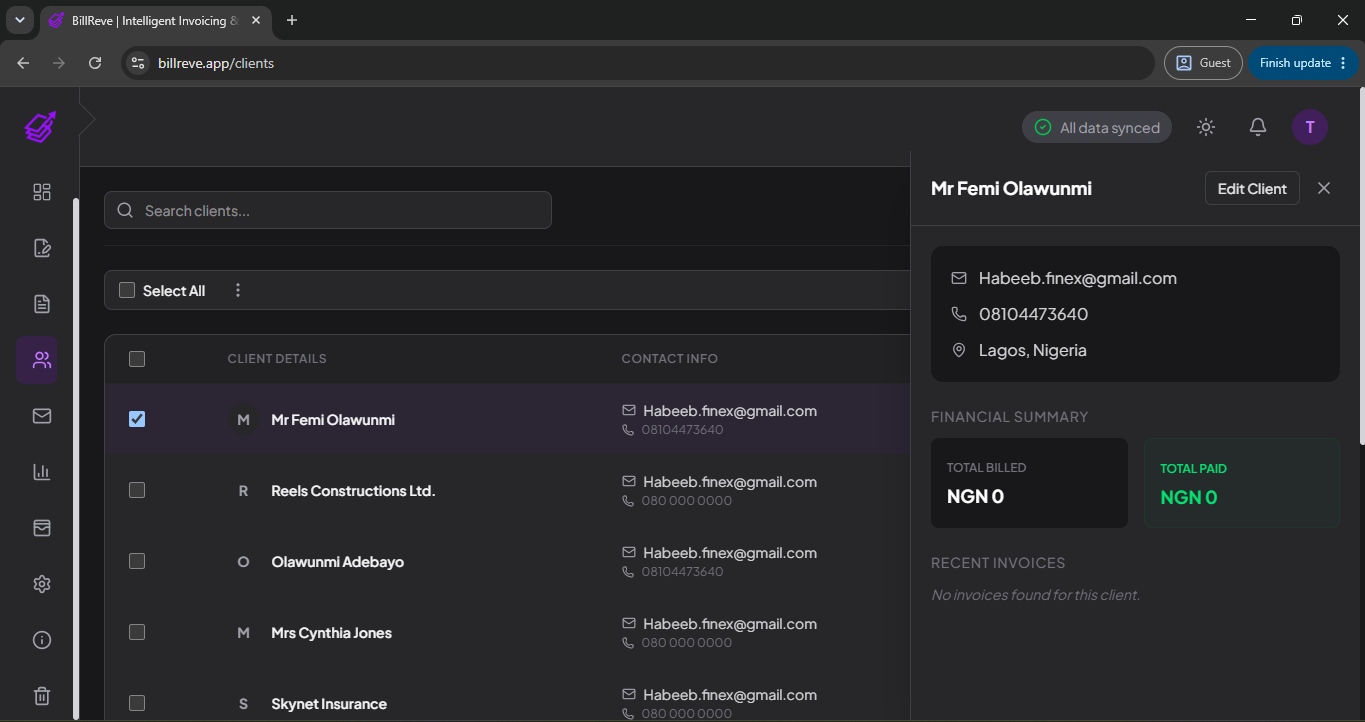The width and height of the screenshot is (1365, 722).
Task: Open the mail envelope icon in sidebar
Action: pos(42,416)
